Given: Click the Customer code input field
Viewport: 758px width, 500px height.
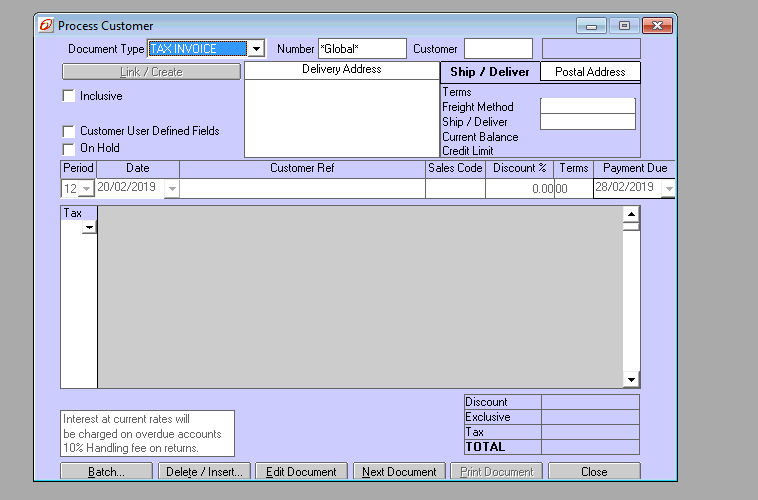Looking at the screenshot, I should [498, 49].
